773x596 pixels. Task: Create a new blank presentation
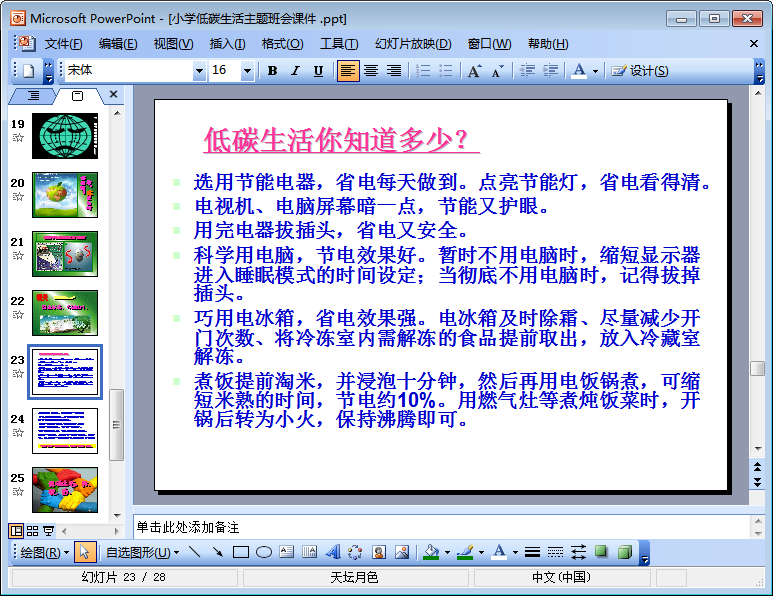tap(29, 71)
